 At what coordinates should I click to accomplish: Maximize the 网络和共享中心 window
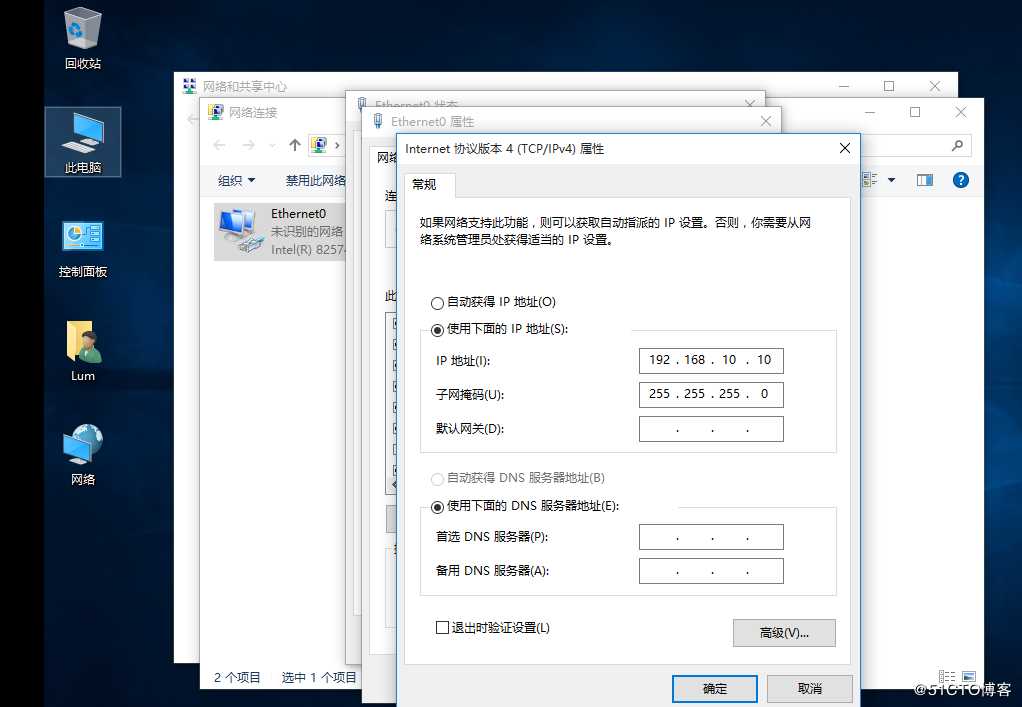point(889,86)
